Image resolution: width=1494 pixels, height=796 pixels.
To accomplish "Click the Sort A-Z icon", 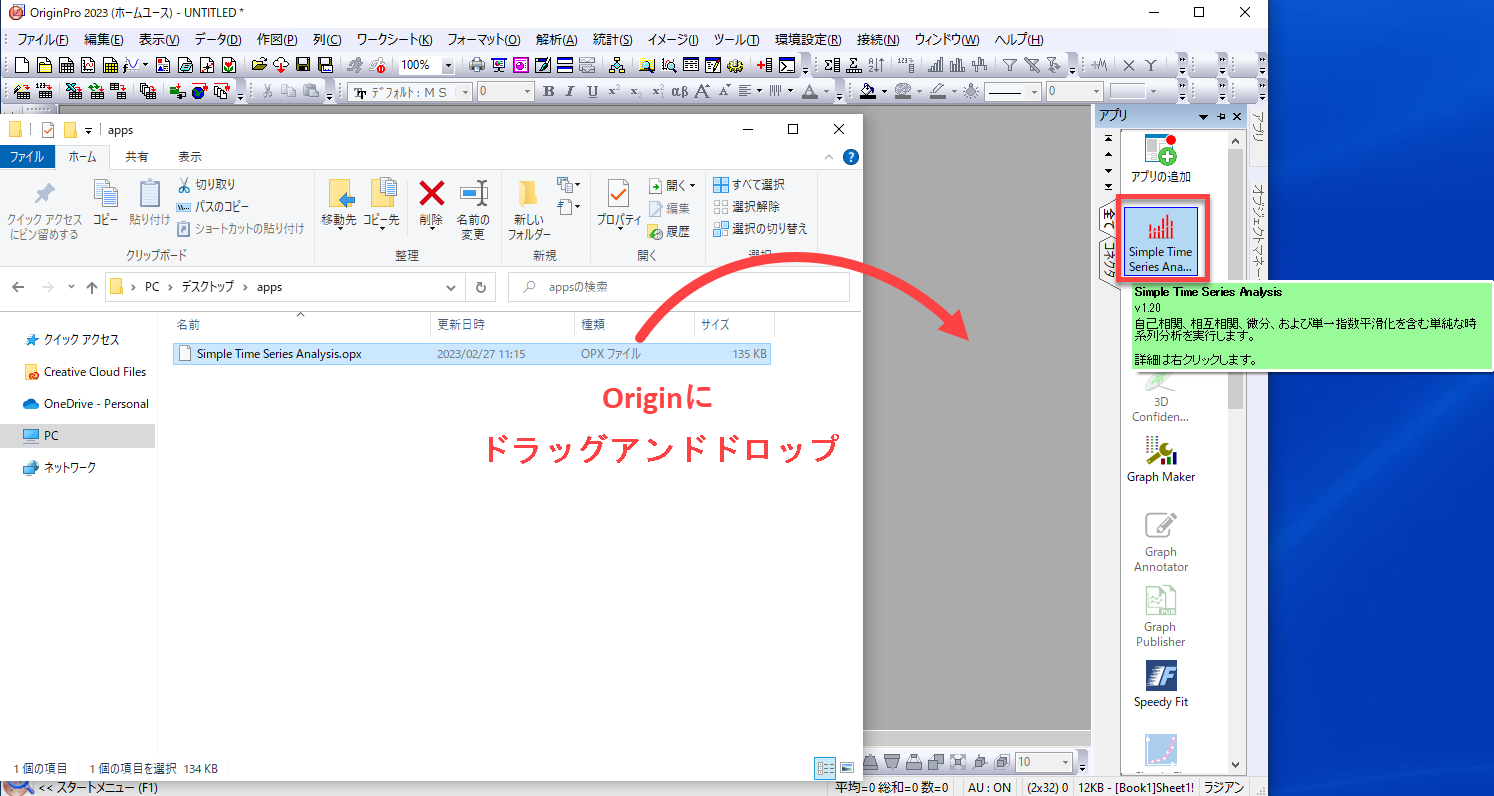I will 877,66.
